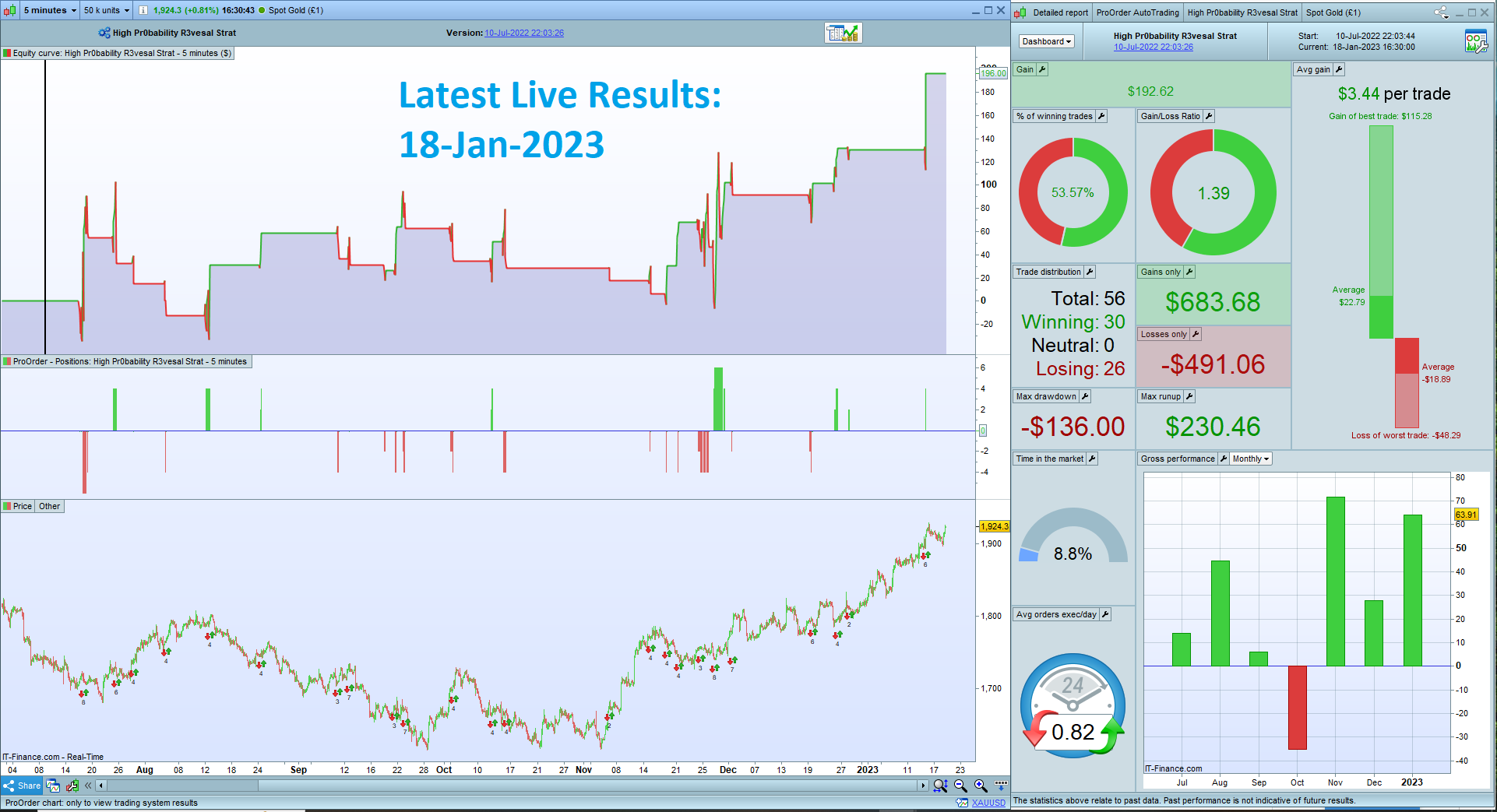The height and width of the screenshot is (812, 1497).
Task: Configure the Avg orders exec/day widget wrench
Action: (x=1105, y=614)
